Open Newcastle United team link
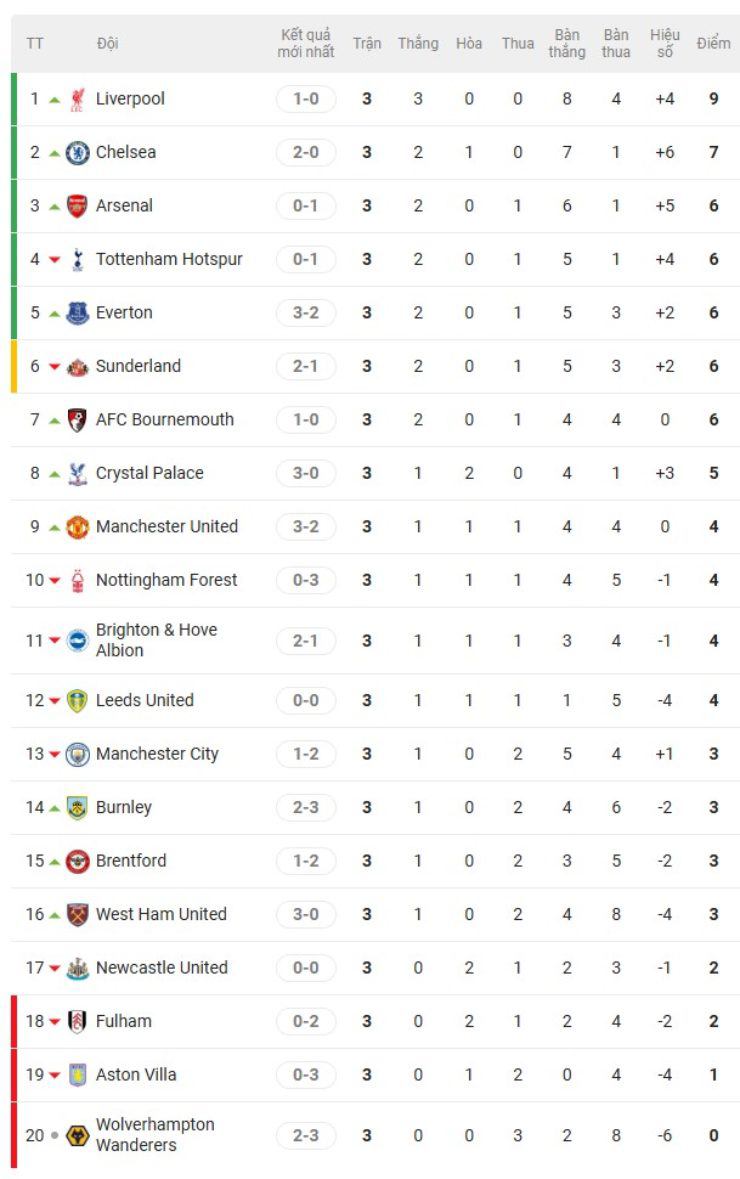The width and height of the screenshot is (740, 1179). 161,967
